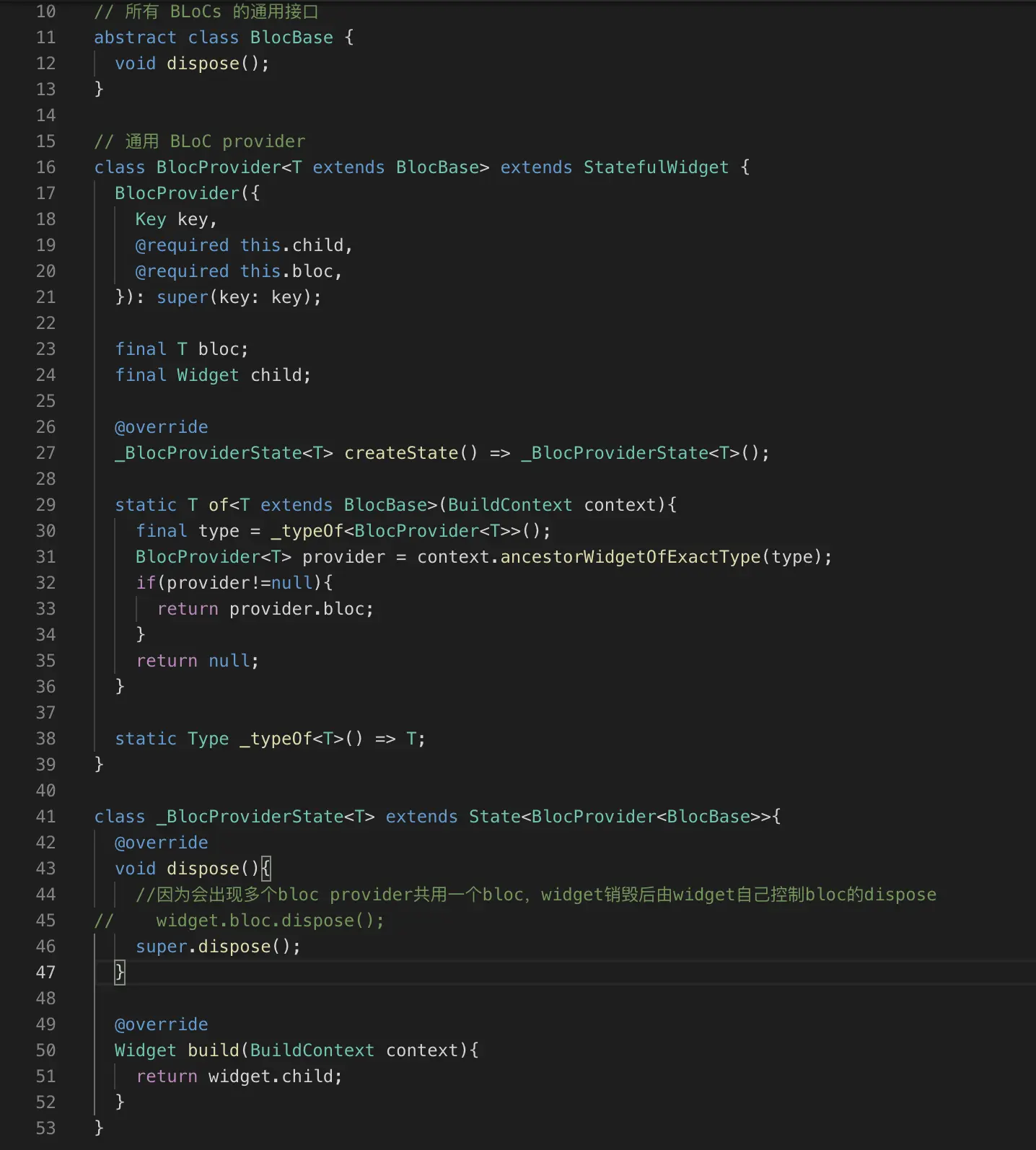
Task: Click '@override' annotation on line 49
Action: [x=161, y=1024]
